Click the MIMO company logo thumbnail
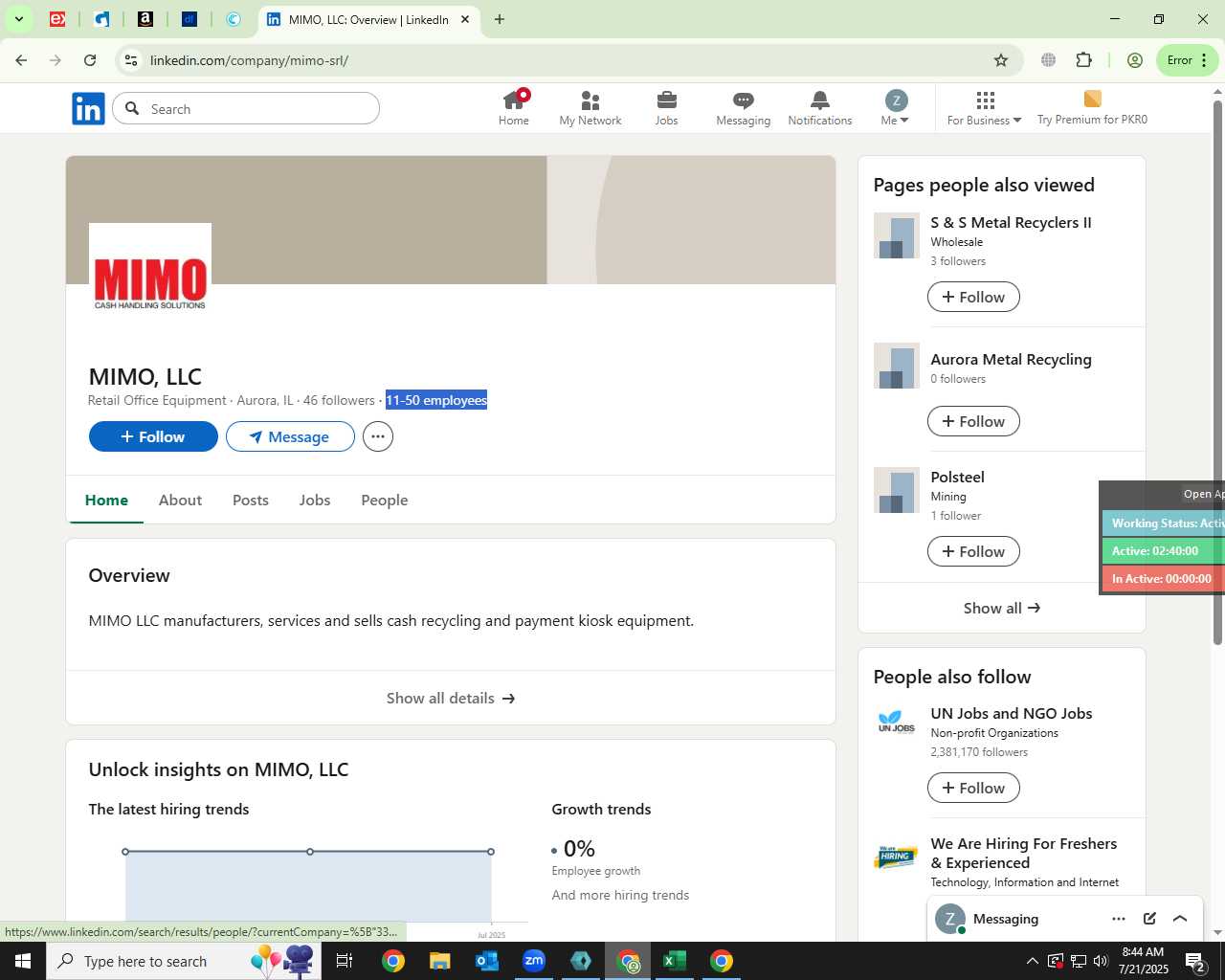The image size is (1225, 980). click(150, 282)
